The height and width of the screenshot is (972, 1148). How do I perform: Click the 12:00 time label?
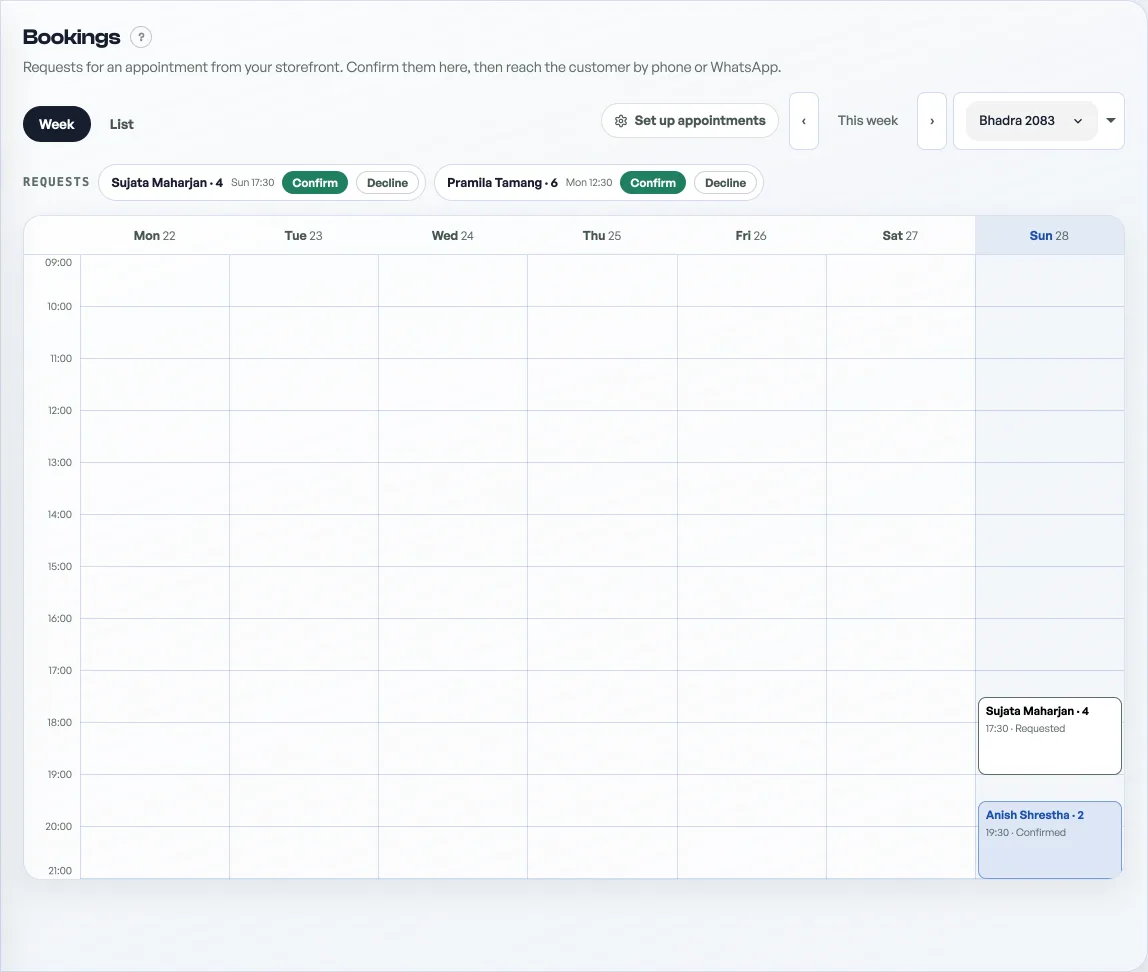tap(60, 411)
